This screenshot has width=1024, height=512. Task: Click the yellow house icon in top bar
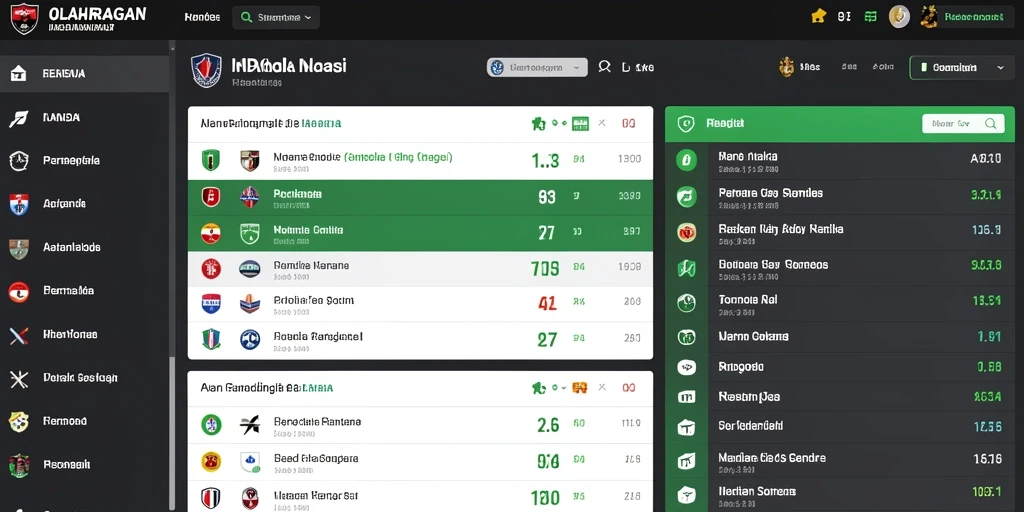click(x=818, y=16)
